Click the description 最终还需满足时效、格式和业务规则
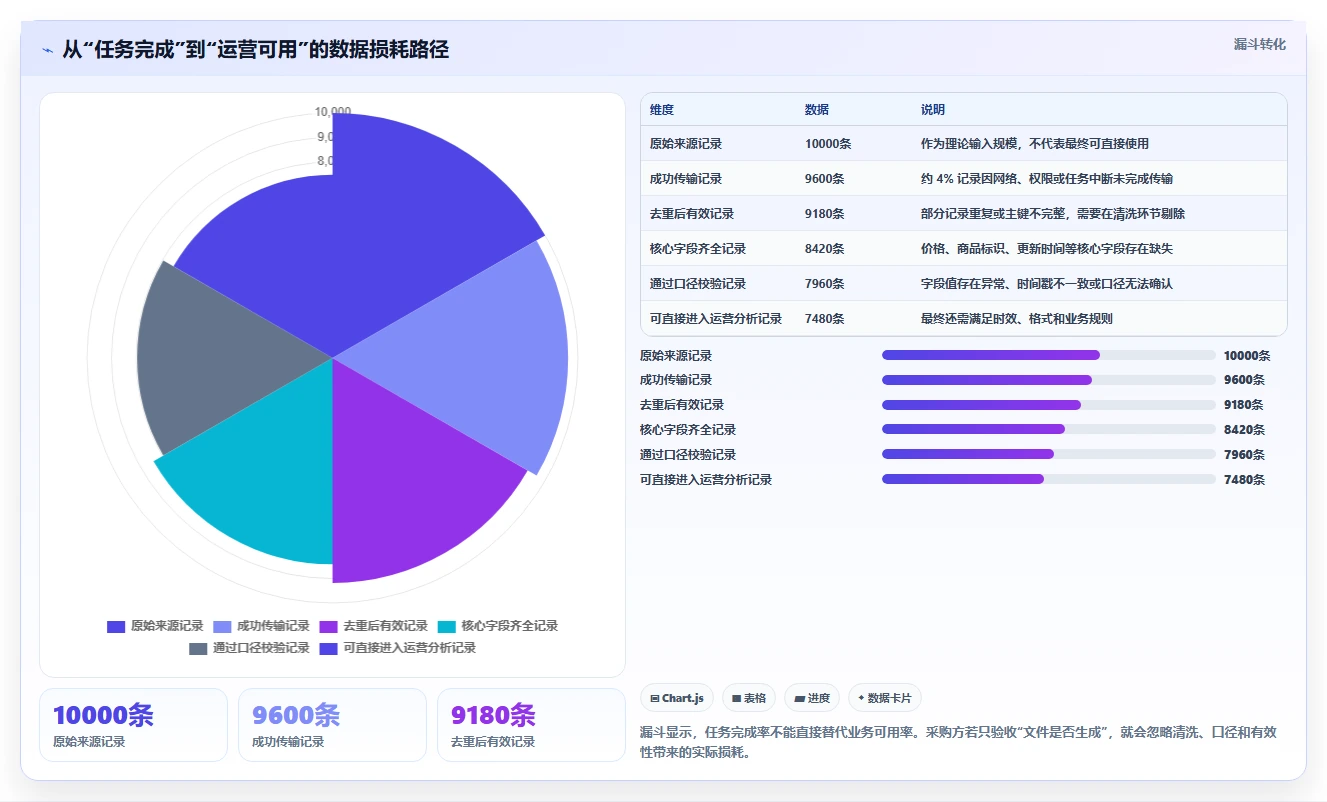This screenshot has width=1327, height=802. (x=1017, y=319)
